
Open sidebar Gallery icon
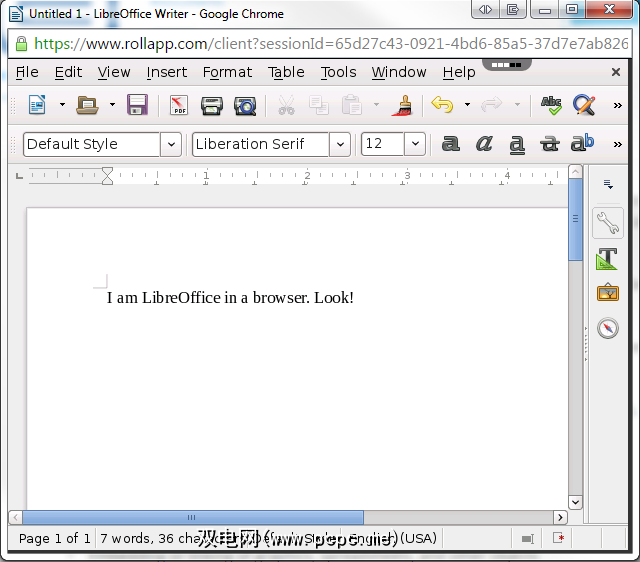pos(608,292)
